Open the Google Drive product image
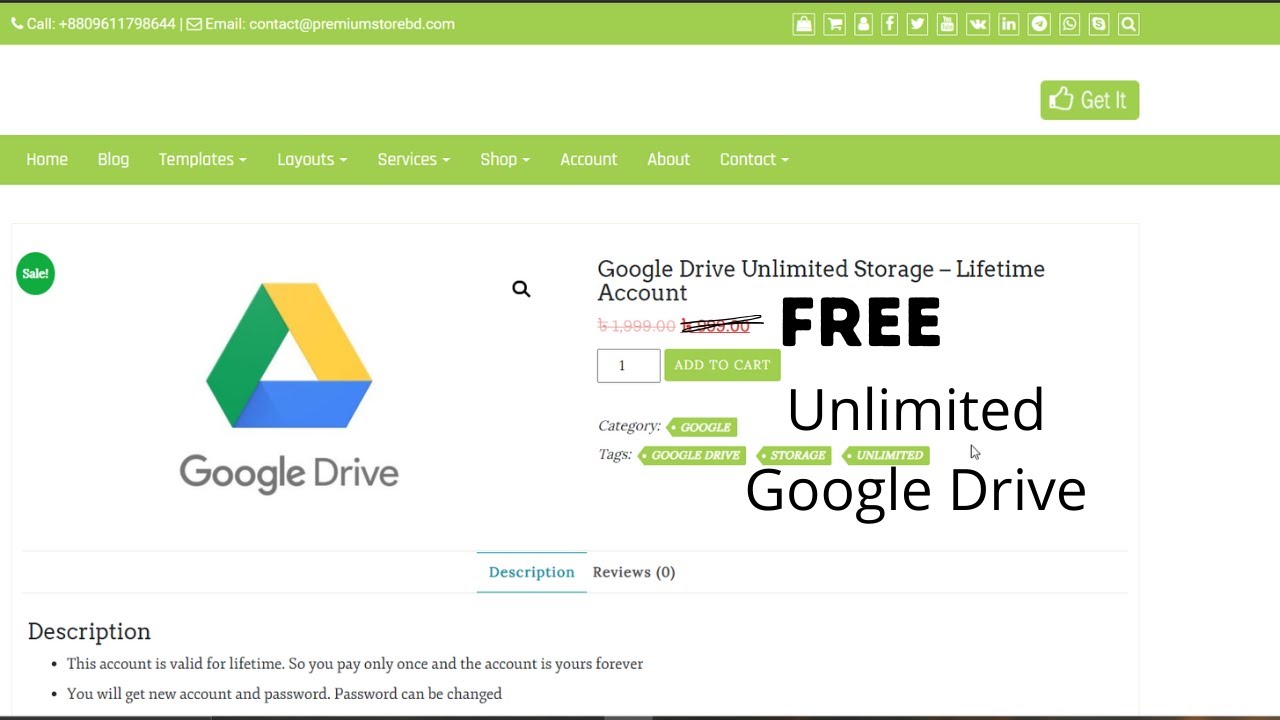The height and width of the screenshot is (720, 1280). click(289, 388)
